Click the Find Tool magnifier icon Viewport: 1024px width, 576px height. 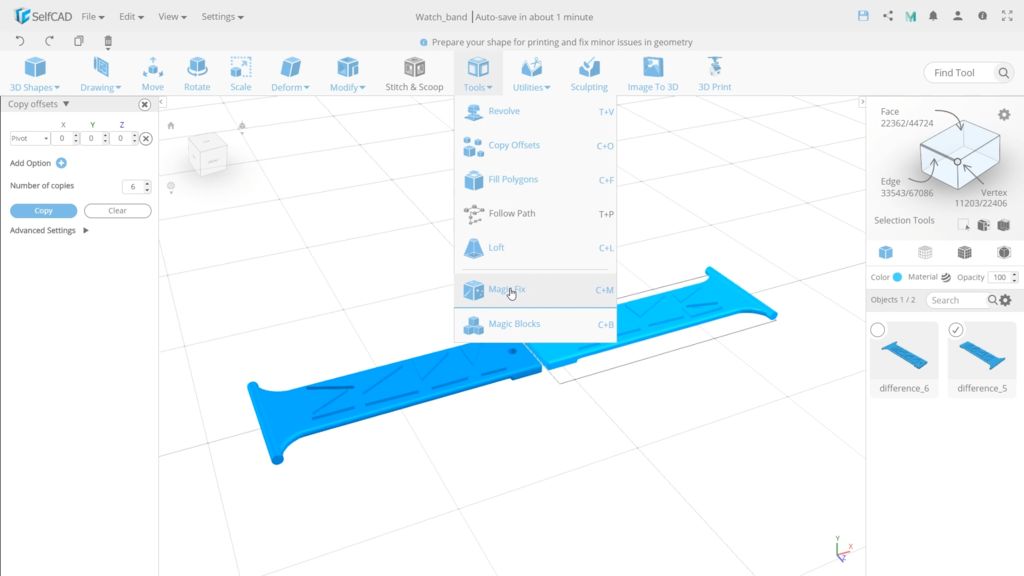1003,72
